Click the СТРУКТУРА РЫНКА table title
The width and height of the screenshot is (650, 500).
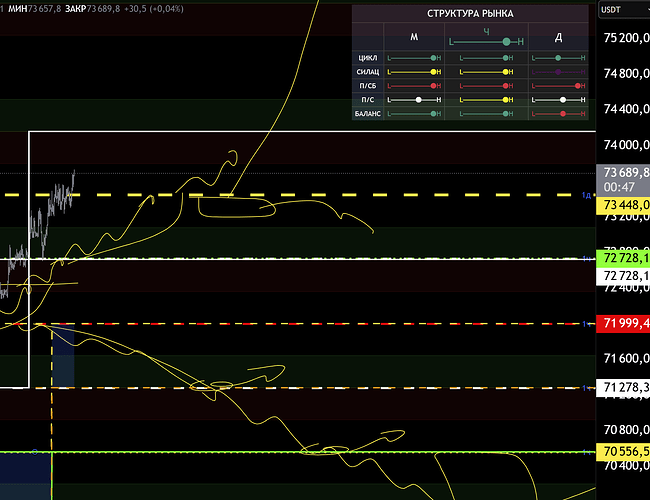(x=470, y=16)
